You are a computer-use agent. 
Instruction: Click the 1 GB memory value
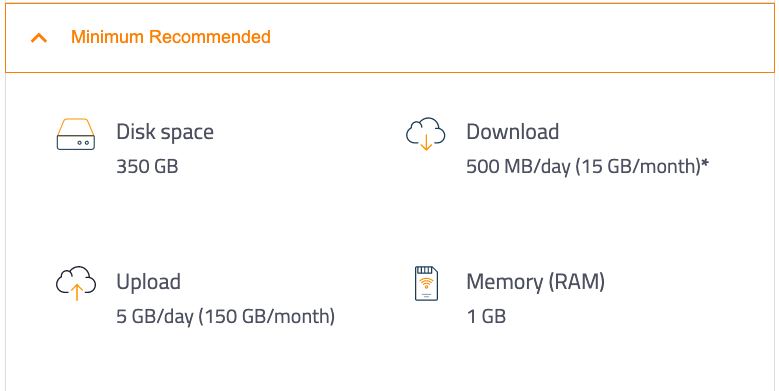[x=486, y=316]
